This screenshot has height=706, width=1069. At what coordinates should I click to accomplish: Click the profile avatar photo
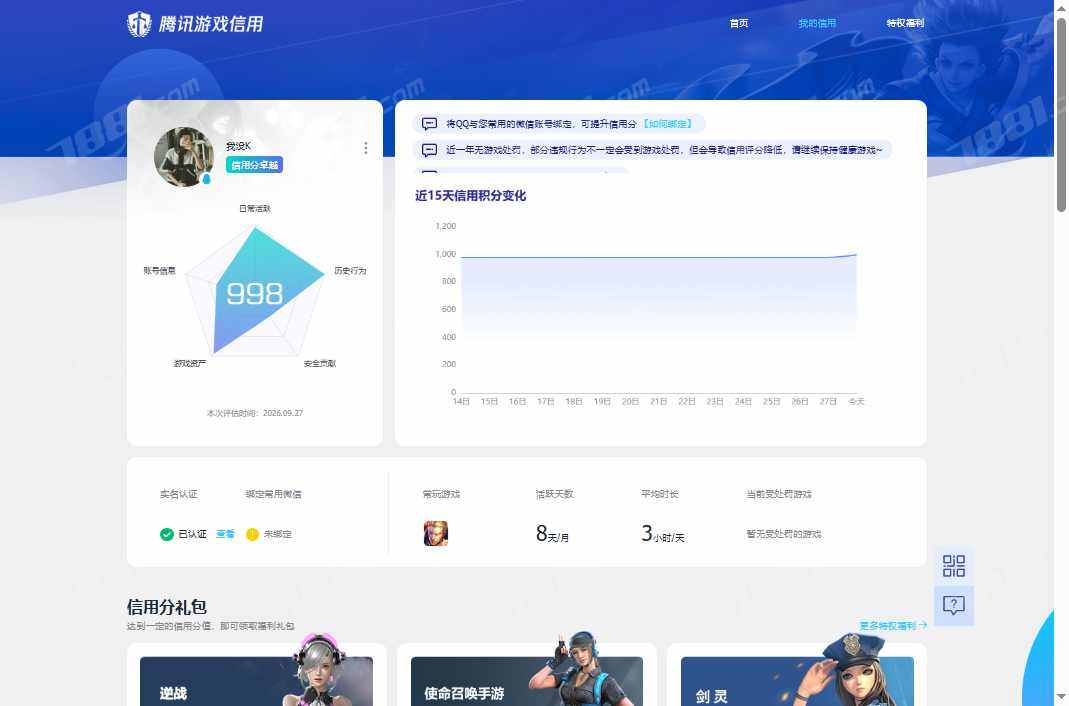(x=183, y=157)
